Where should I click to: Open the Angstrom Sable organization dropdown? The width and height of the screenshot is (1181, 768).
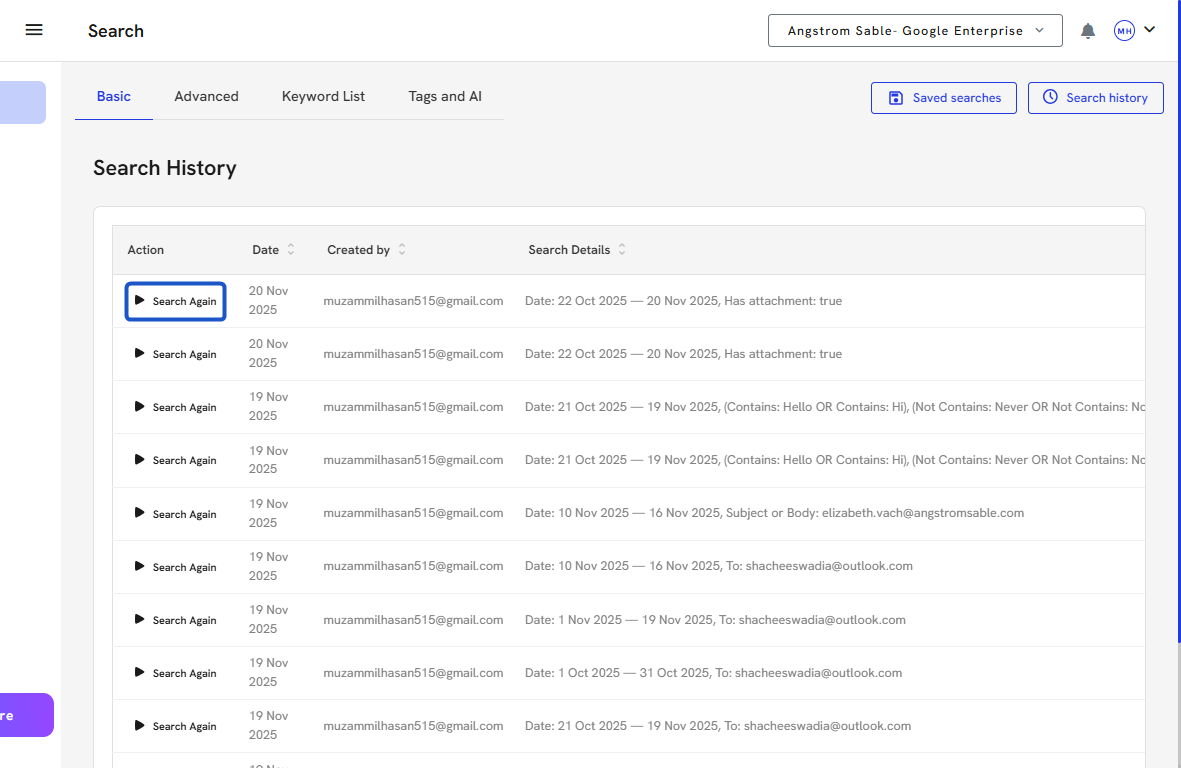coord(914,31)
